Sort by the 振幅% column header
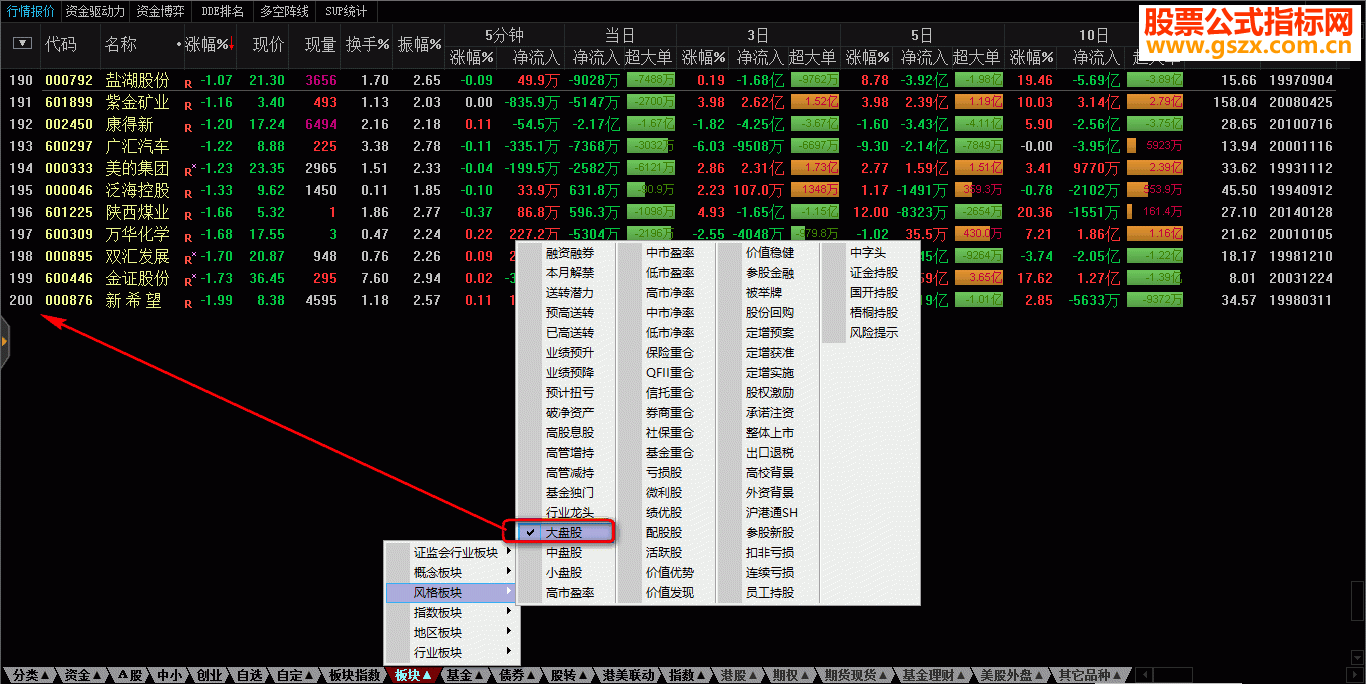The image size is (1366, 684). [419, 44]
